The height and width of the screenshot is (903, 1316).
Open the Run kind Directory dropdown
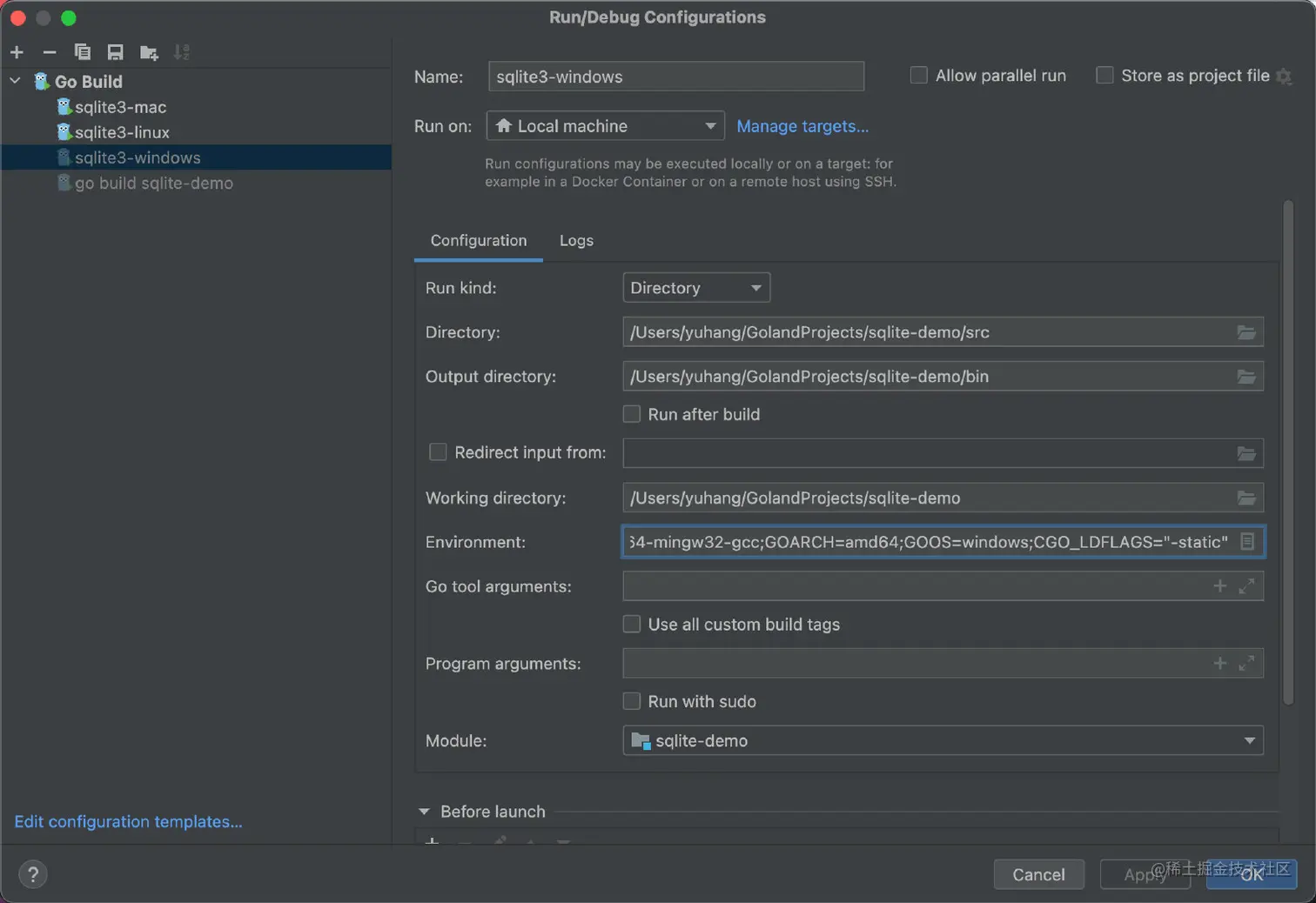pyautogui.click(x=696, y=288)
